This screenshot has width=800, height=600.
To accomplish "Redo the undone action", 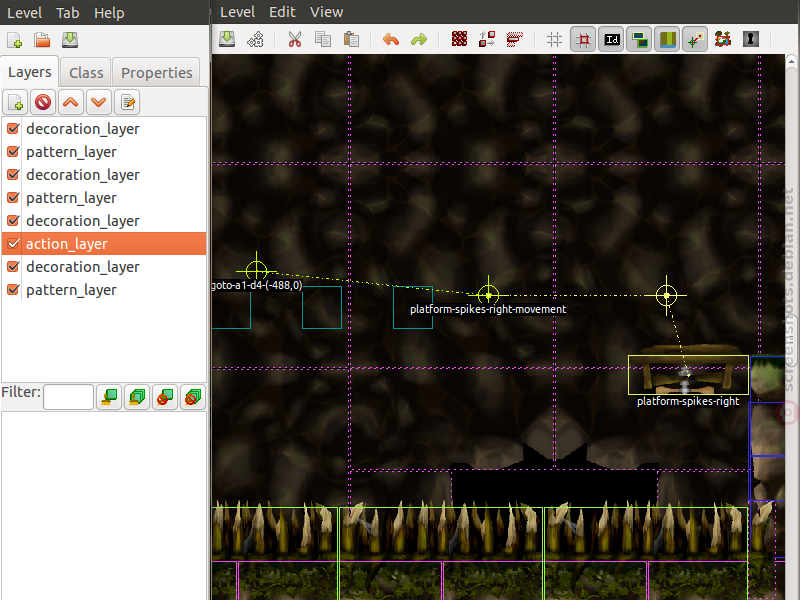I will [419, 39].
